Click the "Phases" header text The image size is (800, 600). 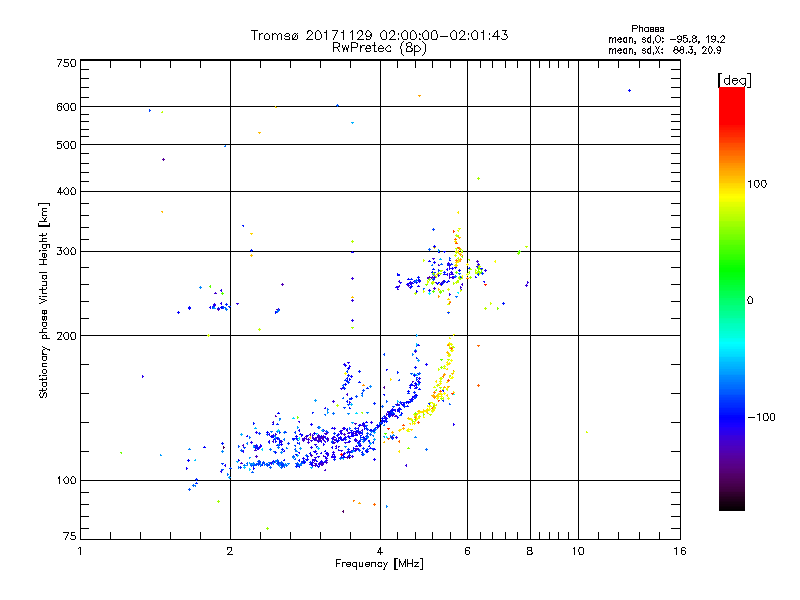click(647, 29)
